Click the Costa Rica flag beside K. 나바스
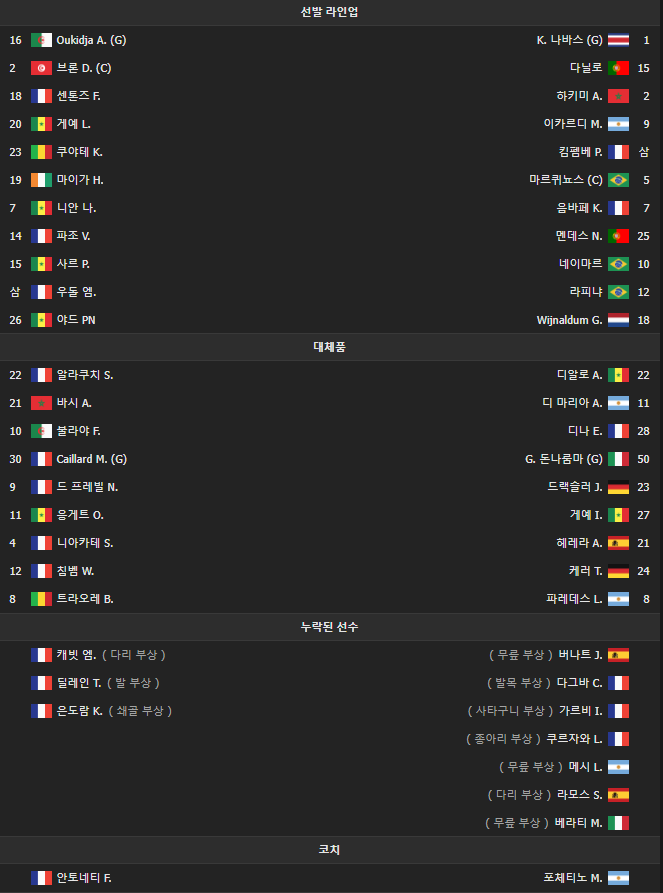Image resolution: width=663 pixels, height=893 pixels. pyautogui.click(x=618, y=40)
